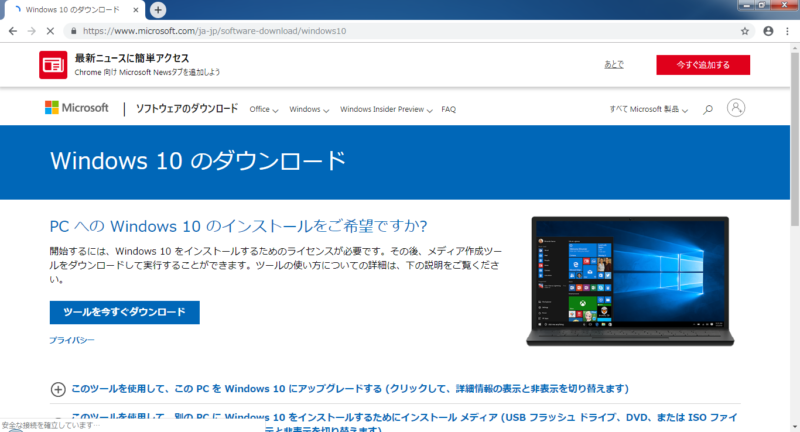Click 最新ニュースに簡単アクセス text
This screenshot has height=432, width=800.
point(132,58)
